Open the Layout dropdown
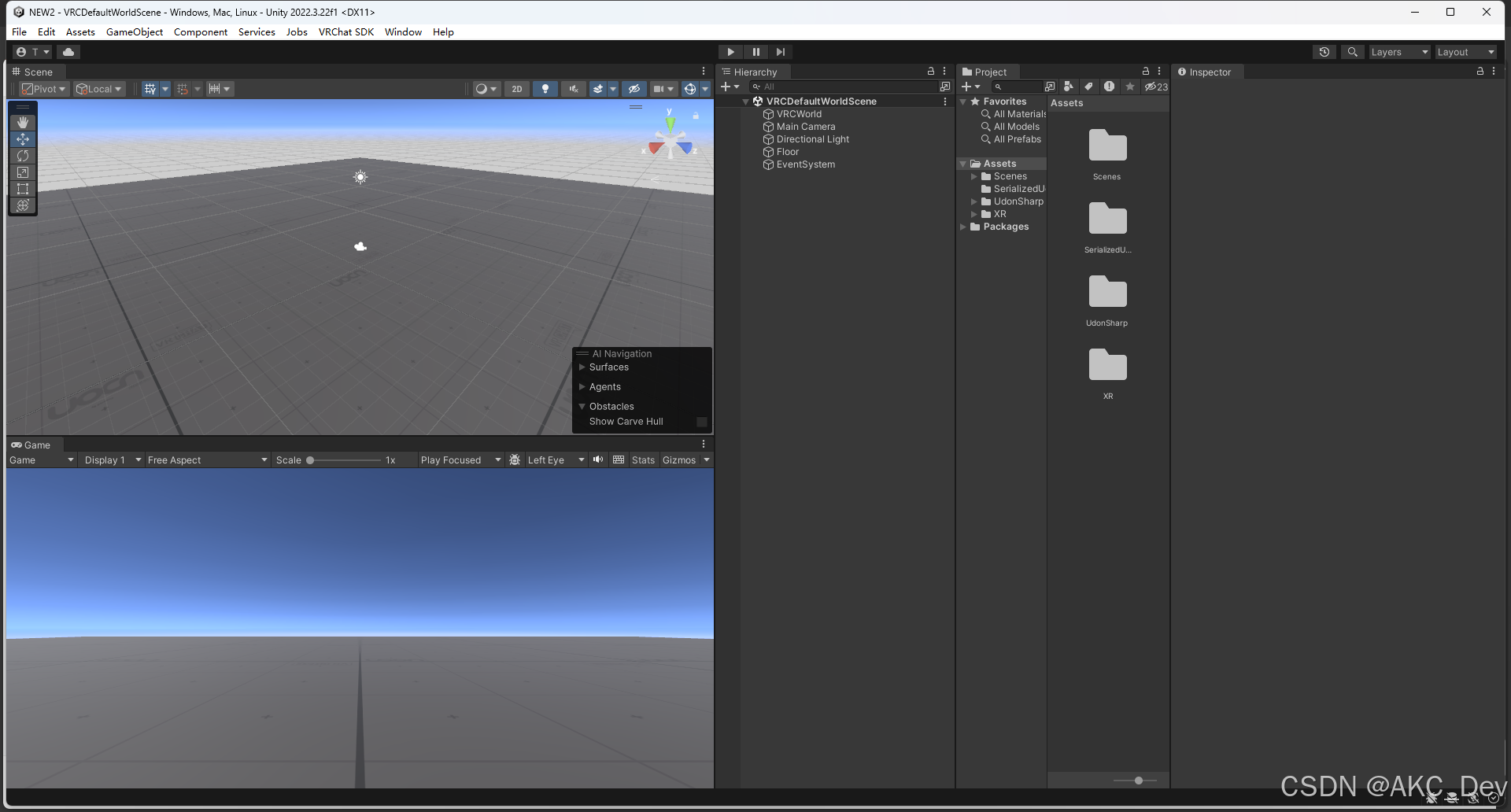Viewport: 1511px width, 812px height. click(x=1465, y=52)
